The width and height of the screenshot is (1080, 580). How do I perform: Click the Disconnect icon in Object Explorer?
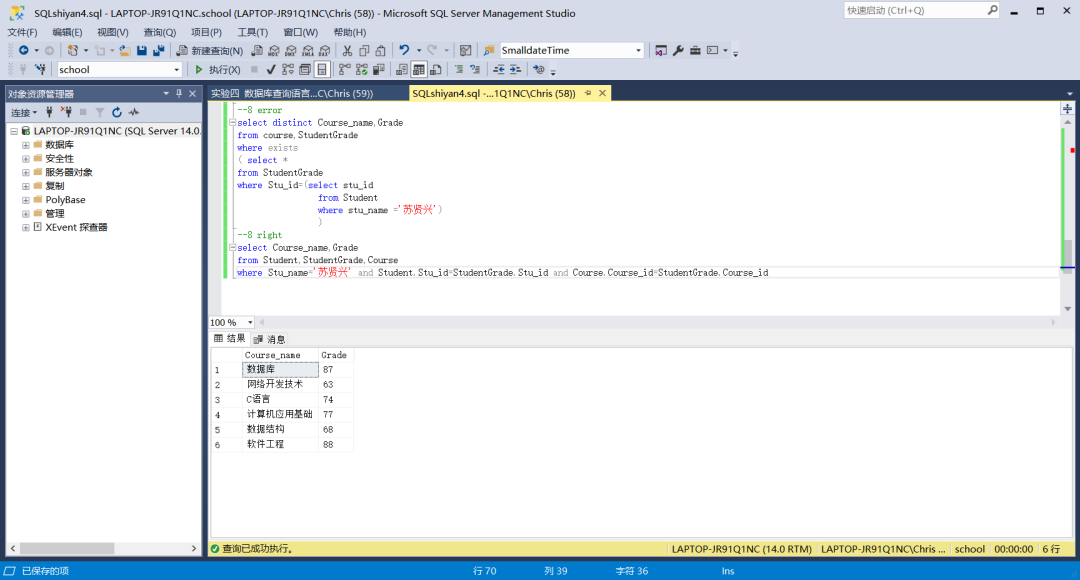click(66, 112)
